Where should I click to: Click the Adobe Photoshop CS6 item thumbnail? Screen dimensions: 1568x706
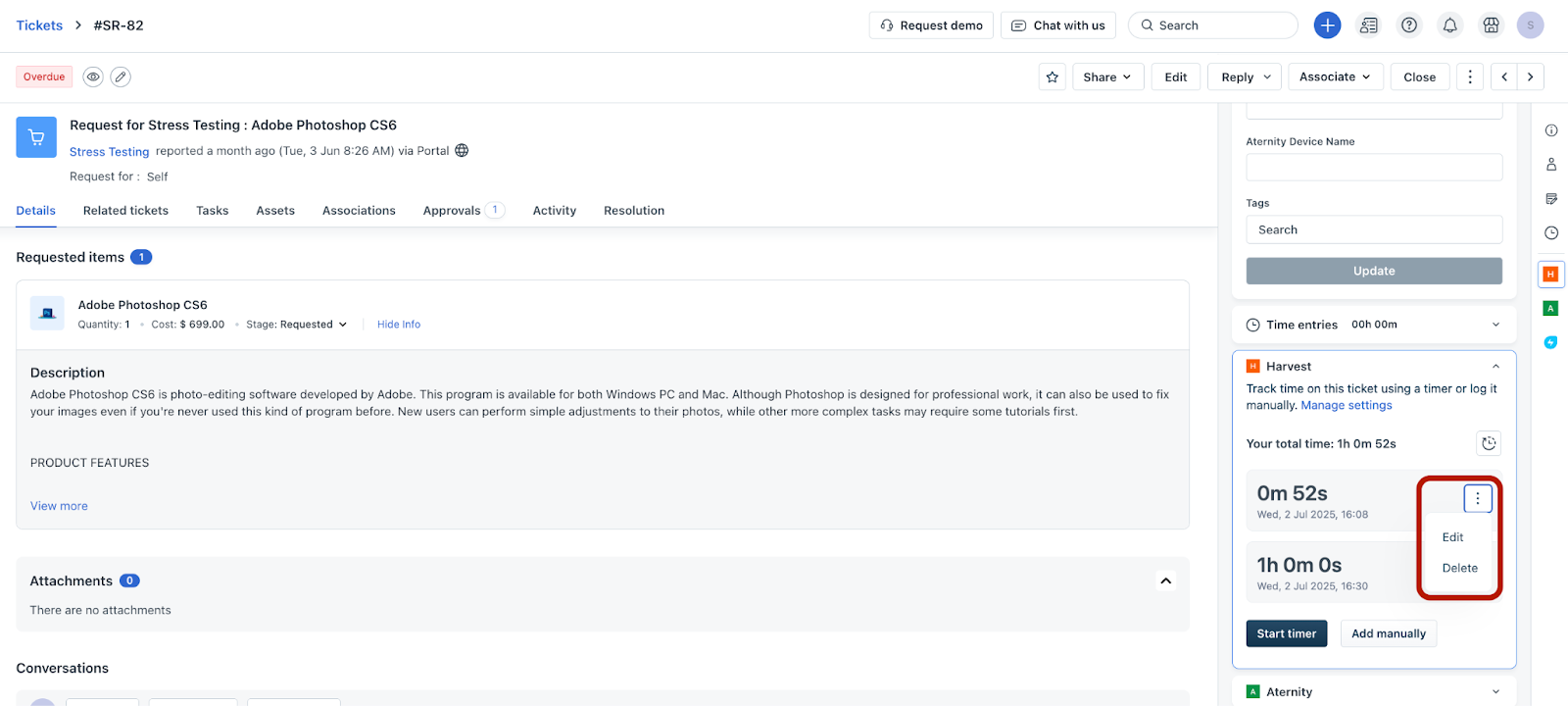47,314
